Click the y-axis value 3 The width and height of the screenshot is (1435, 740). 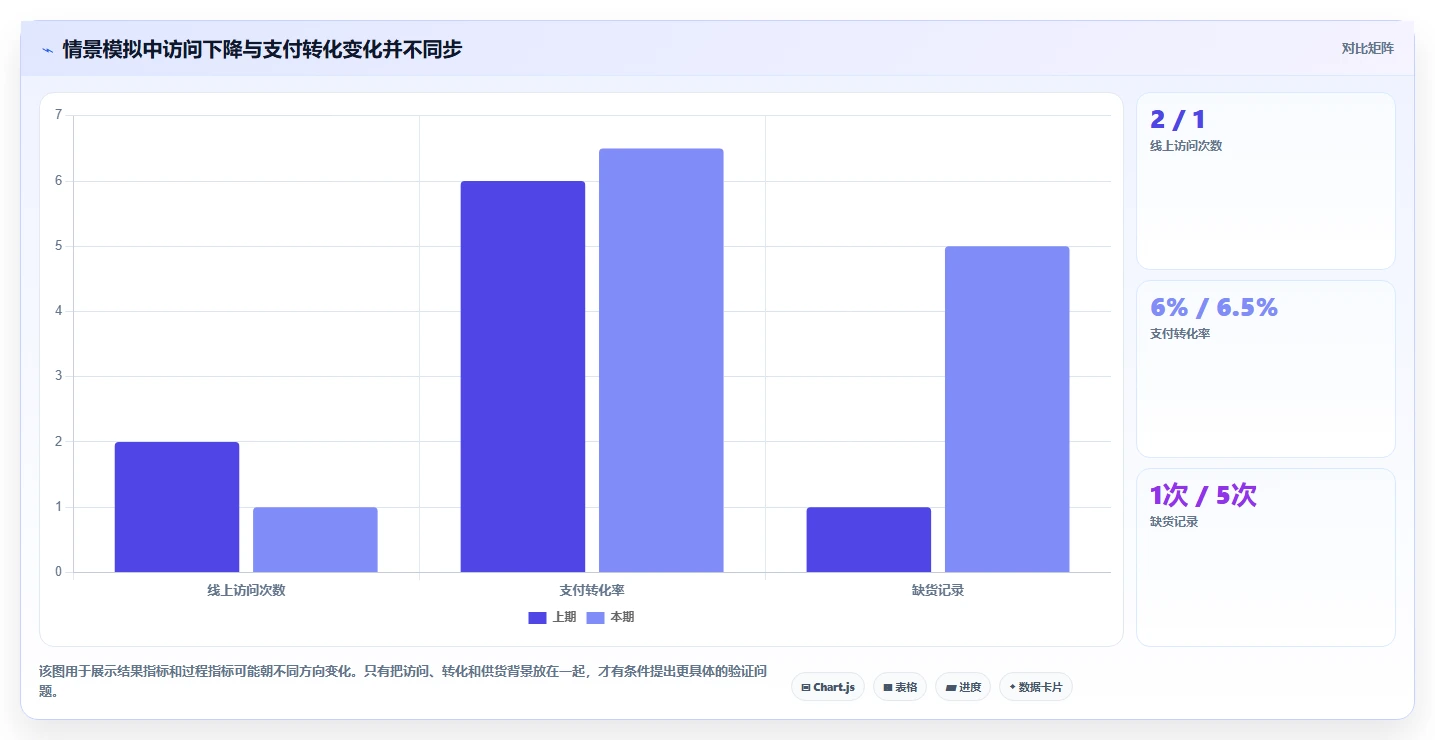point(58,376)
